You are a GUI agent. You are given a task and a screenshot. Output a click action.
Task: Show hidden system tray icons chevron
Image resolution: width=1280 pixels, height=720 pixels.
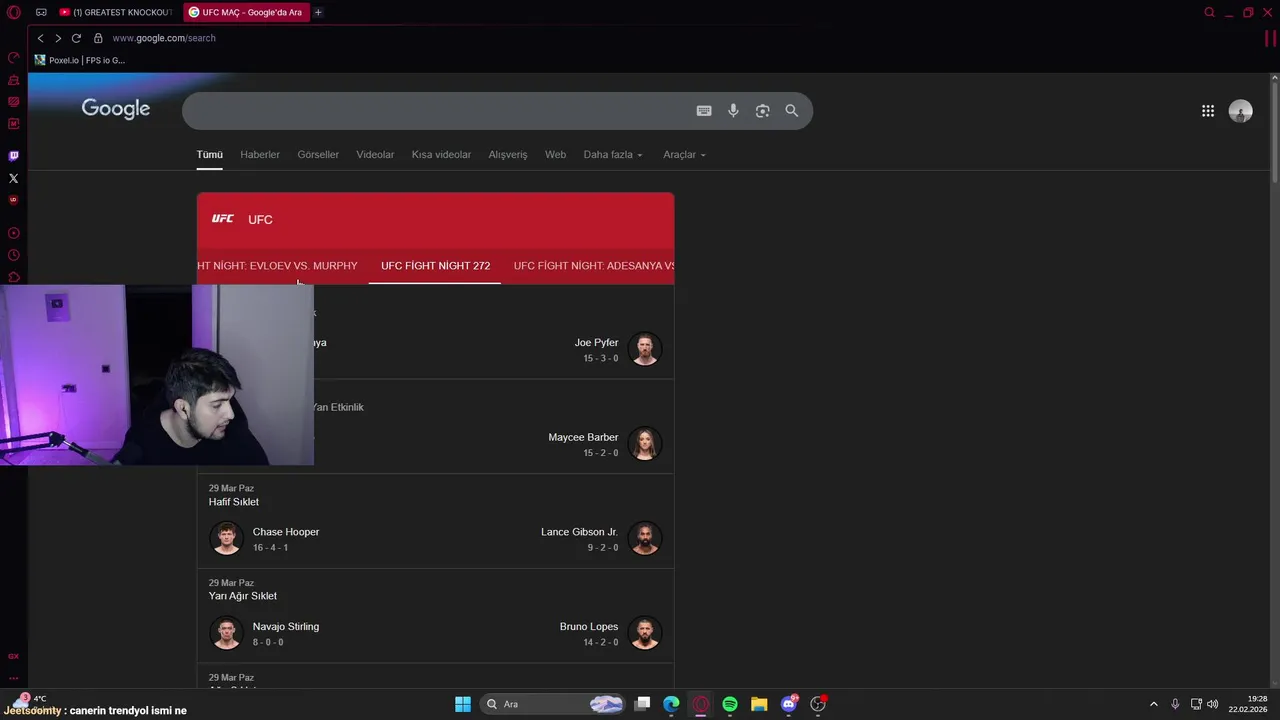1153,704
